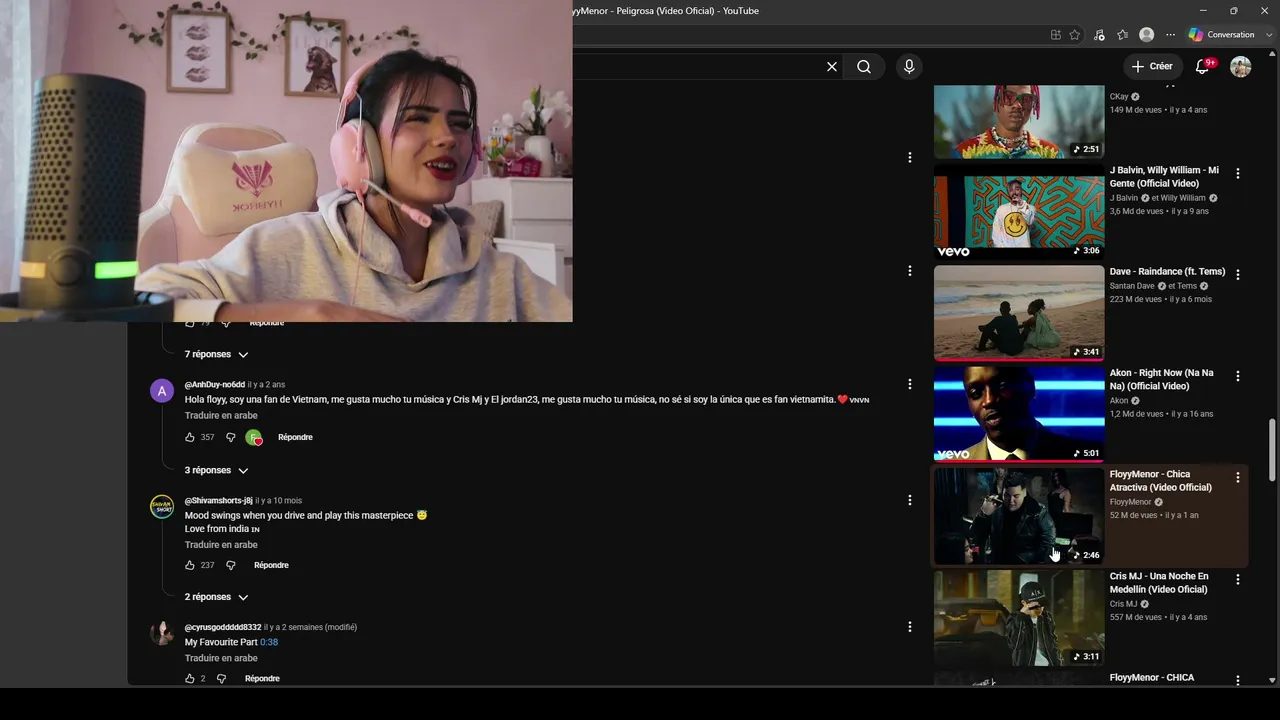Click comment date 'il y a 2 ans'
The height and width of the screenshot is (720, 1280).
266,385
